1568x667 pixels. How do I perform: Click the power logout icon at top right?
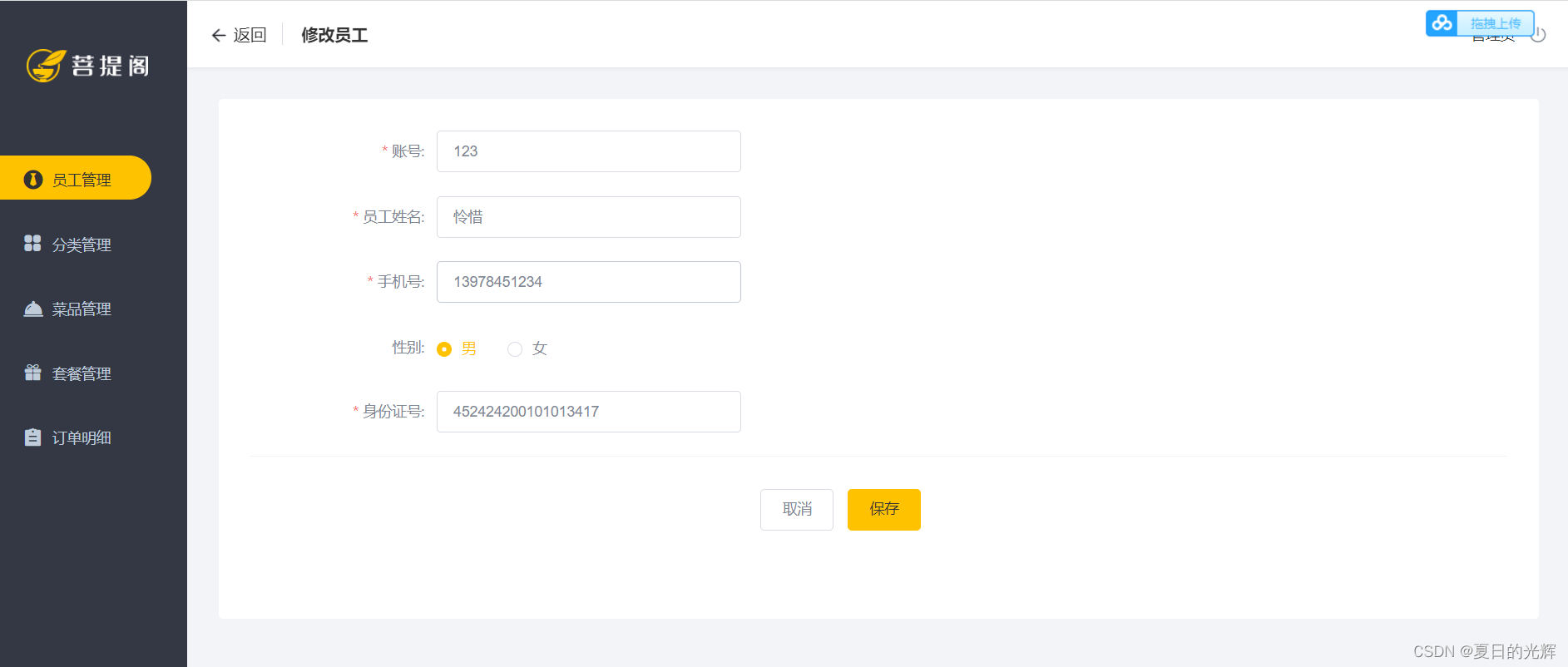click(x=1538, y=35)
